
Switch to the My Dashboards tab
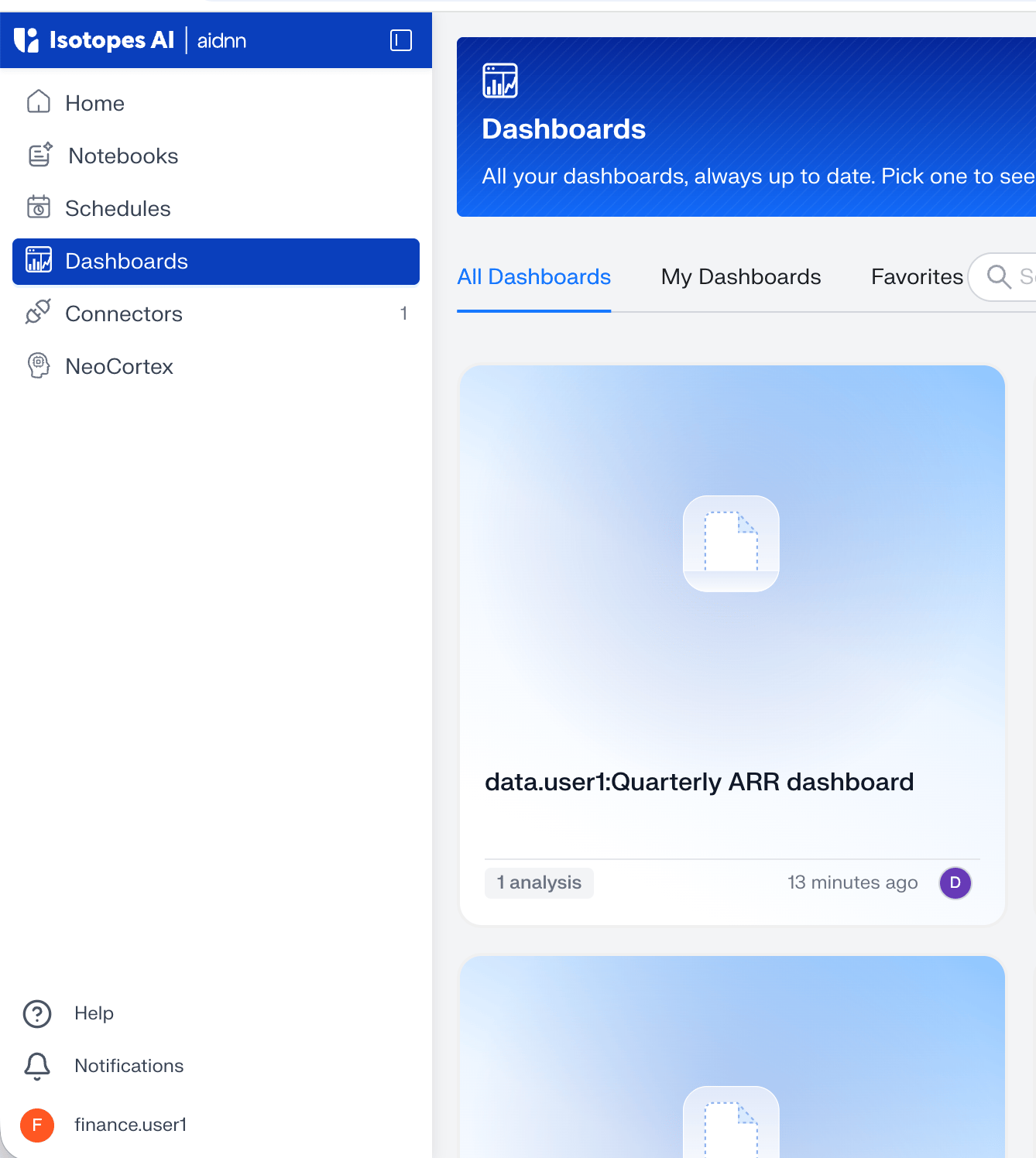pyautogui.click(x=741, y=276)
